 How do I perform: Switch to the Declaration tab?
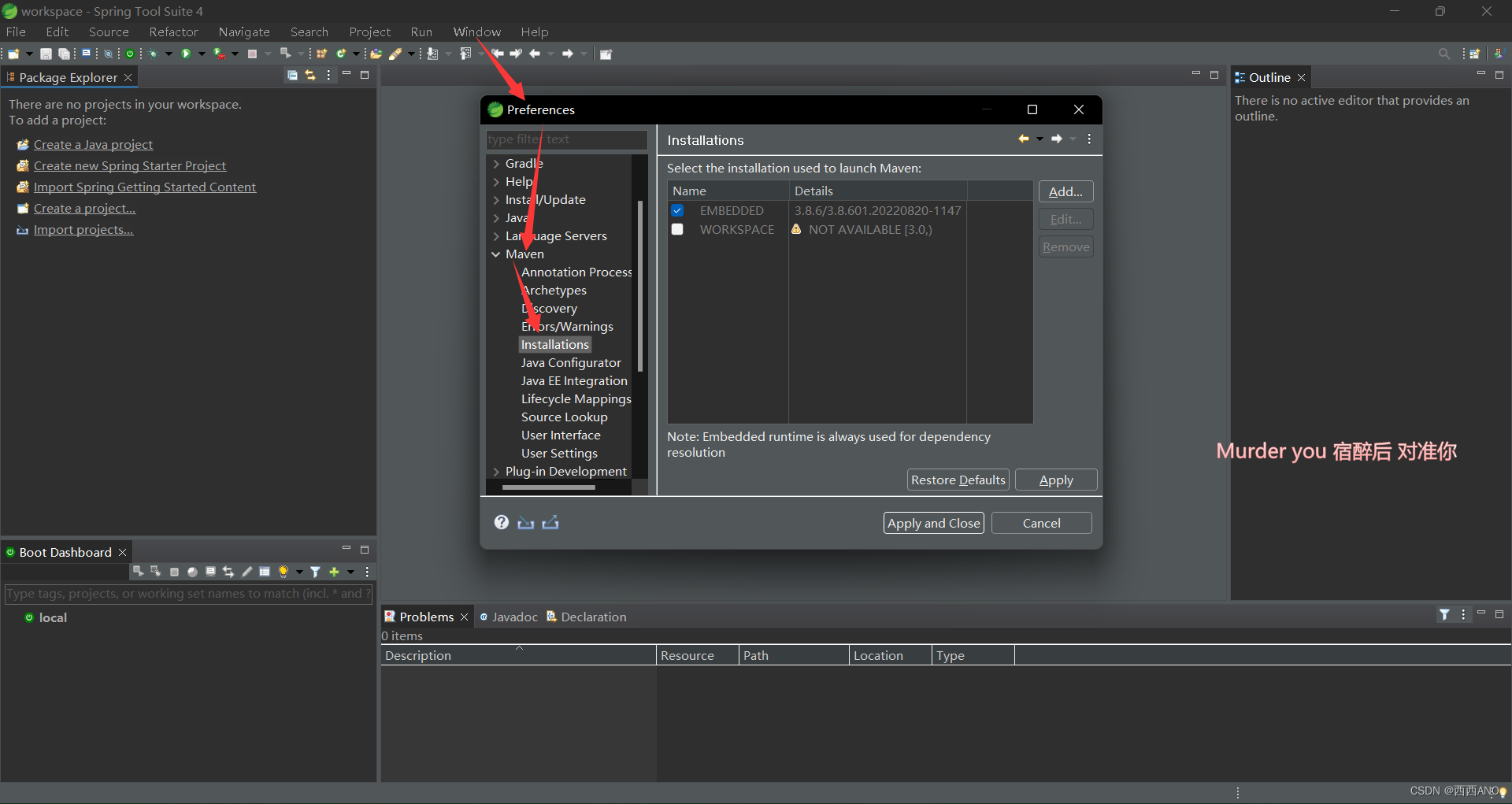(587, 617)
